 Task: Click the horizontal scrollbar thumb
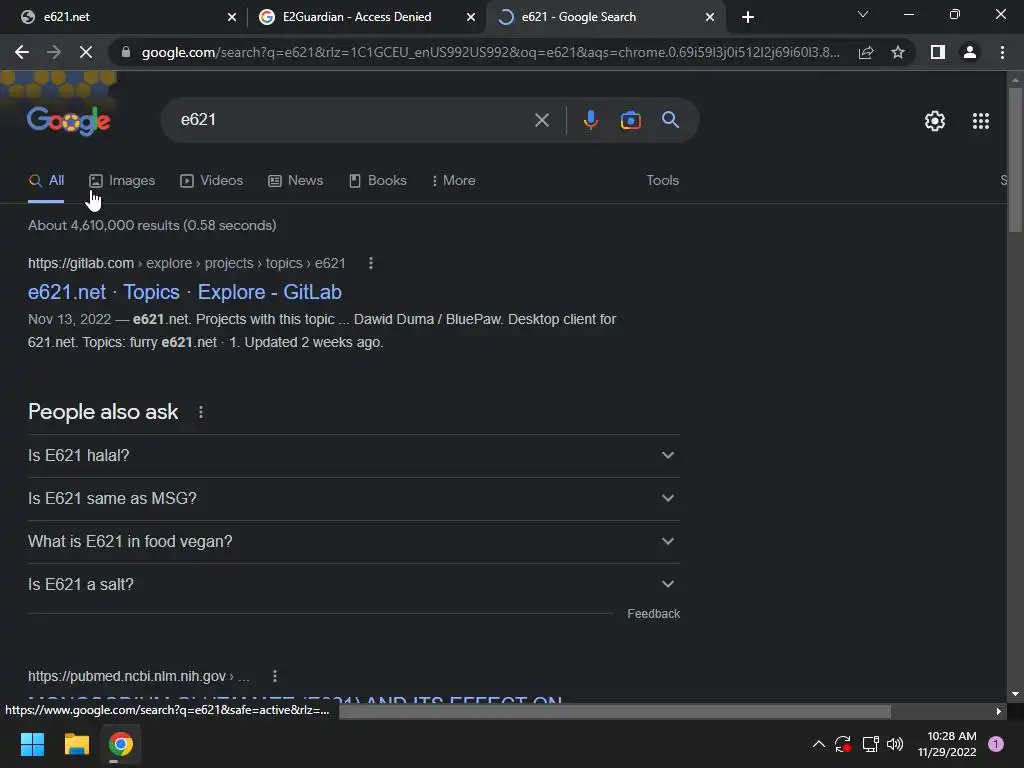[x=615, y=712]
